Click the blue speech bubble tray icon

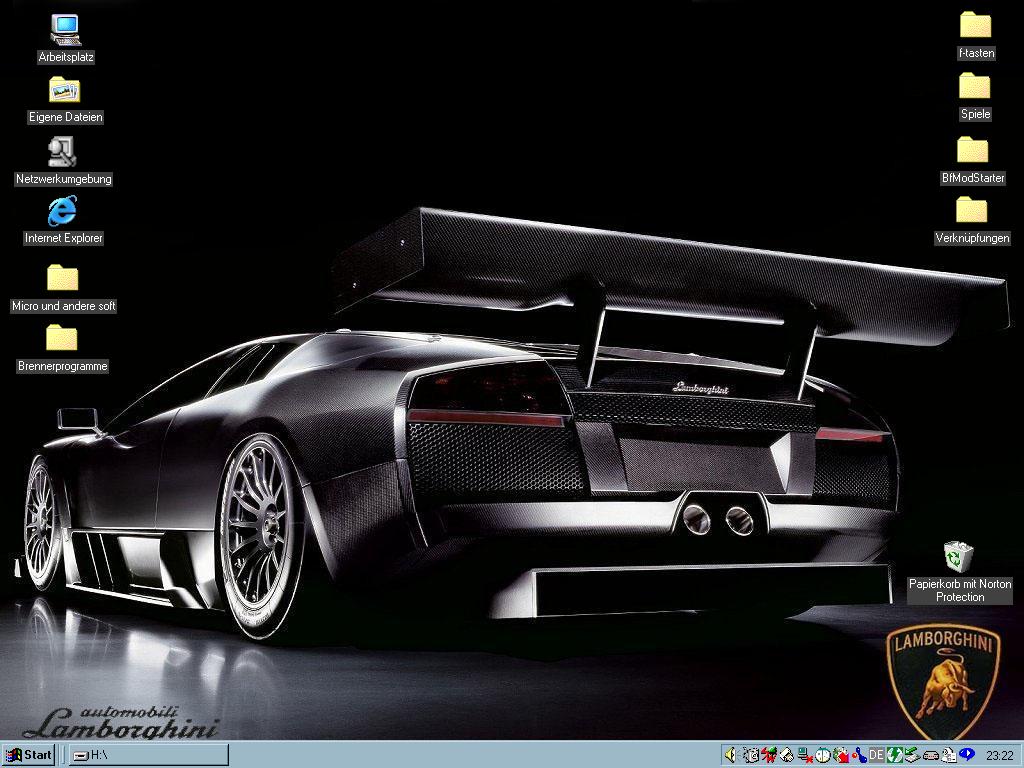coord(967,754)
